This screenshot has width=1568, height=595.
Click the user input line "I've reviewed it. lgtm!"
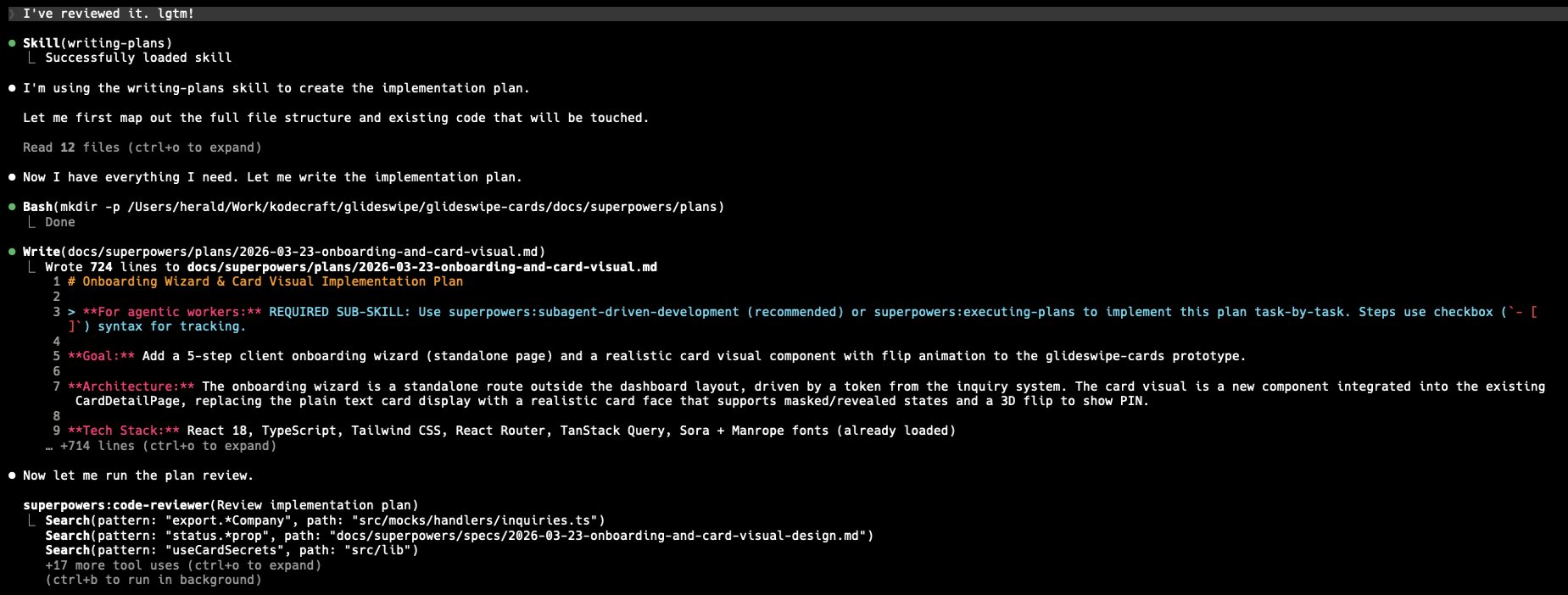pos(109,14)
